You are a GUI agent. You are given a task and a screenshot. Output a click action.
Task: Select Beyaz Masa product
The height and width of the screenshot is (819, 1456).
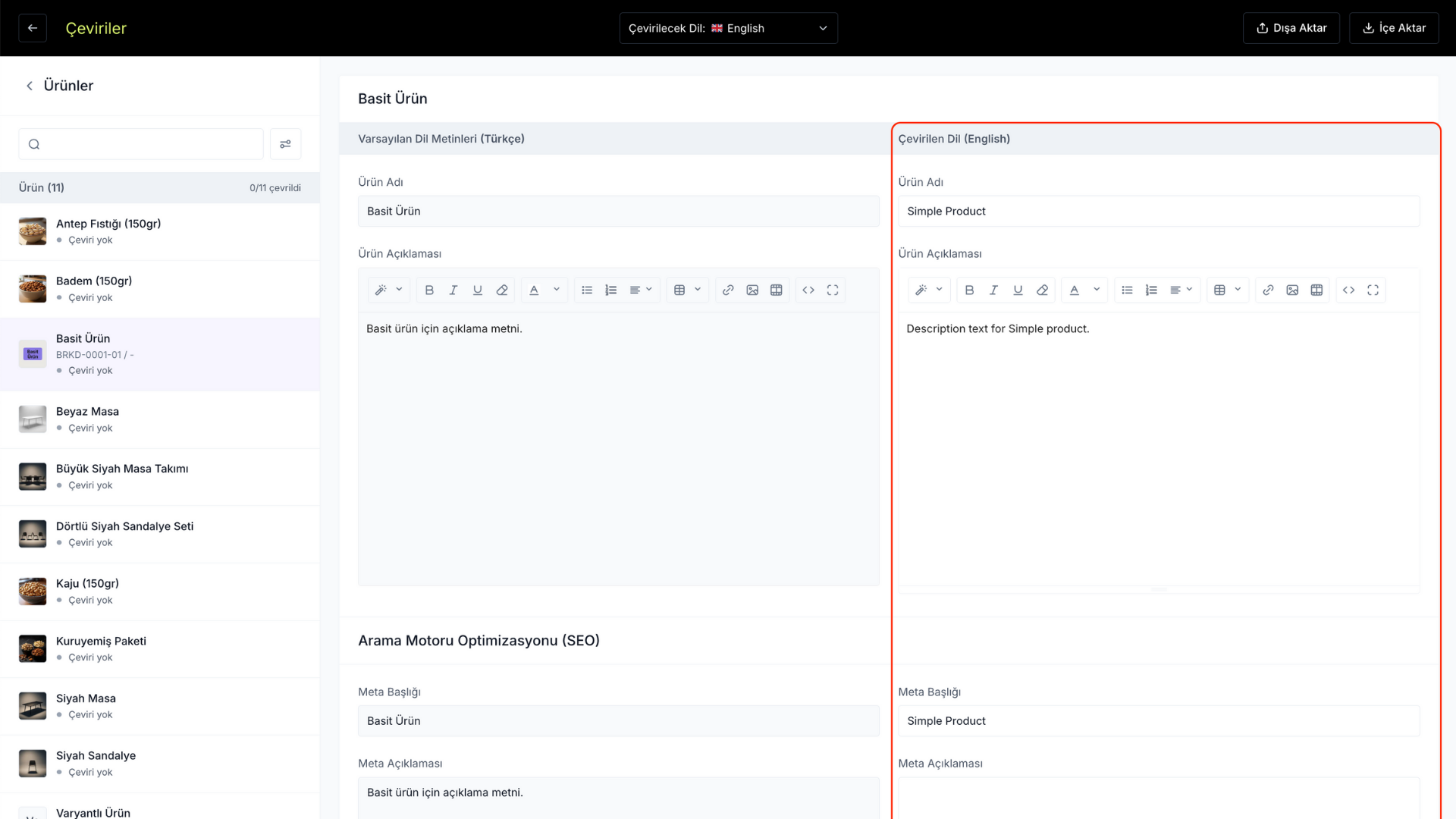click(159, 419)
